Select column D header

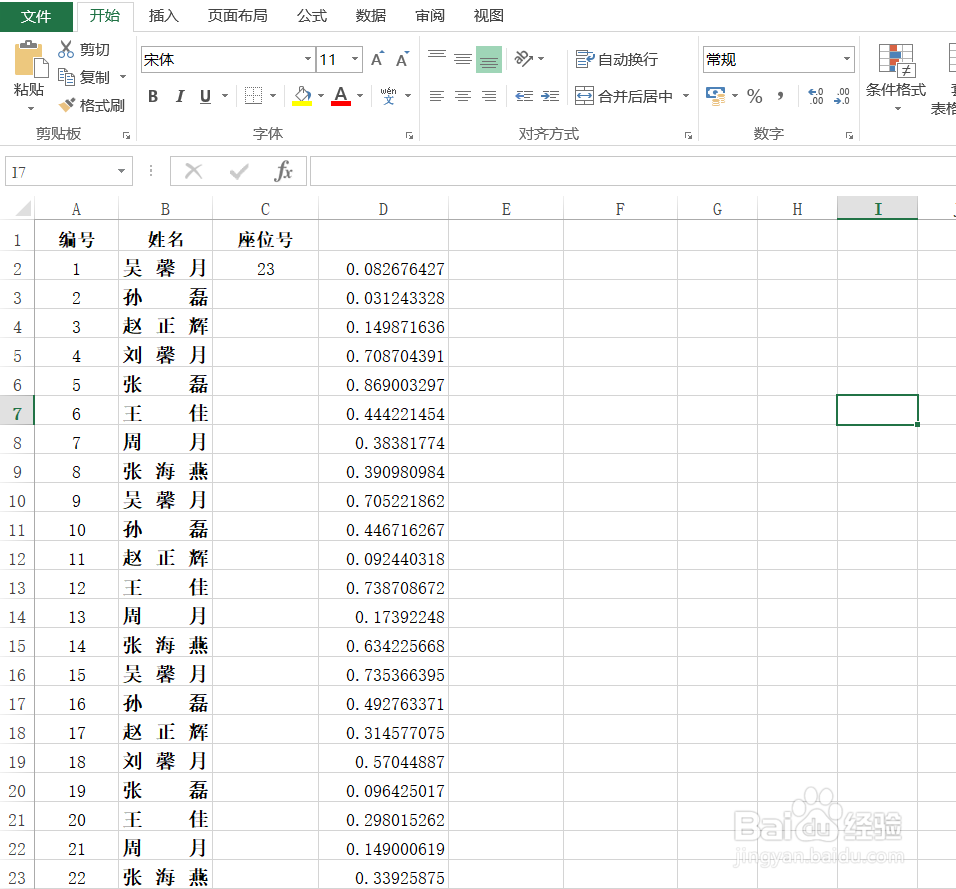coord(383,209)
